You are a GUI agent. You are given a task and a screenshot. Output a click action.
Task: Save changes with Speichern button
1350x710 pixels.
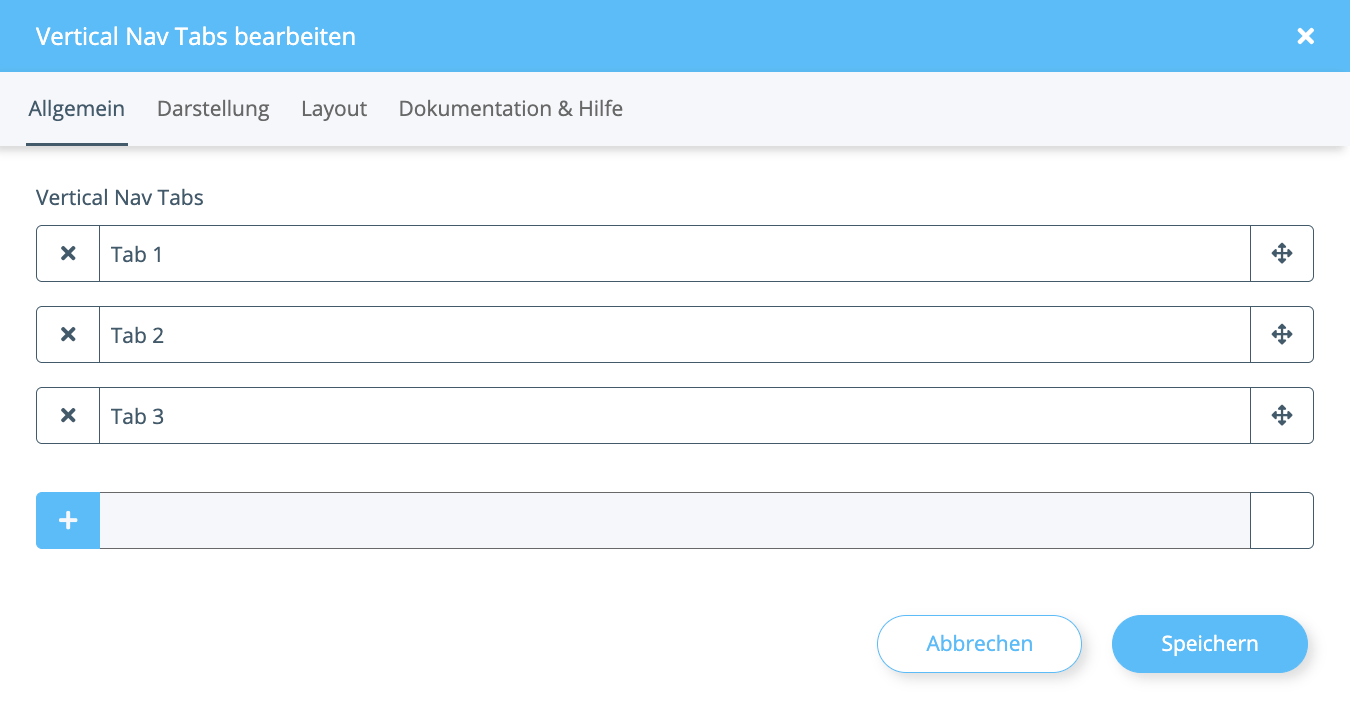[1210, 644]
